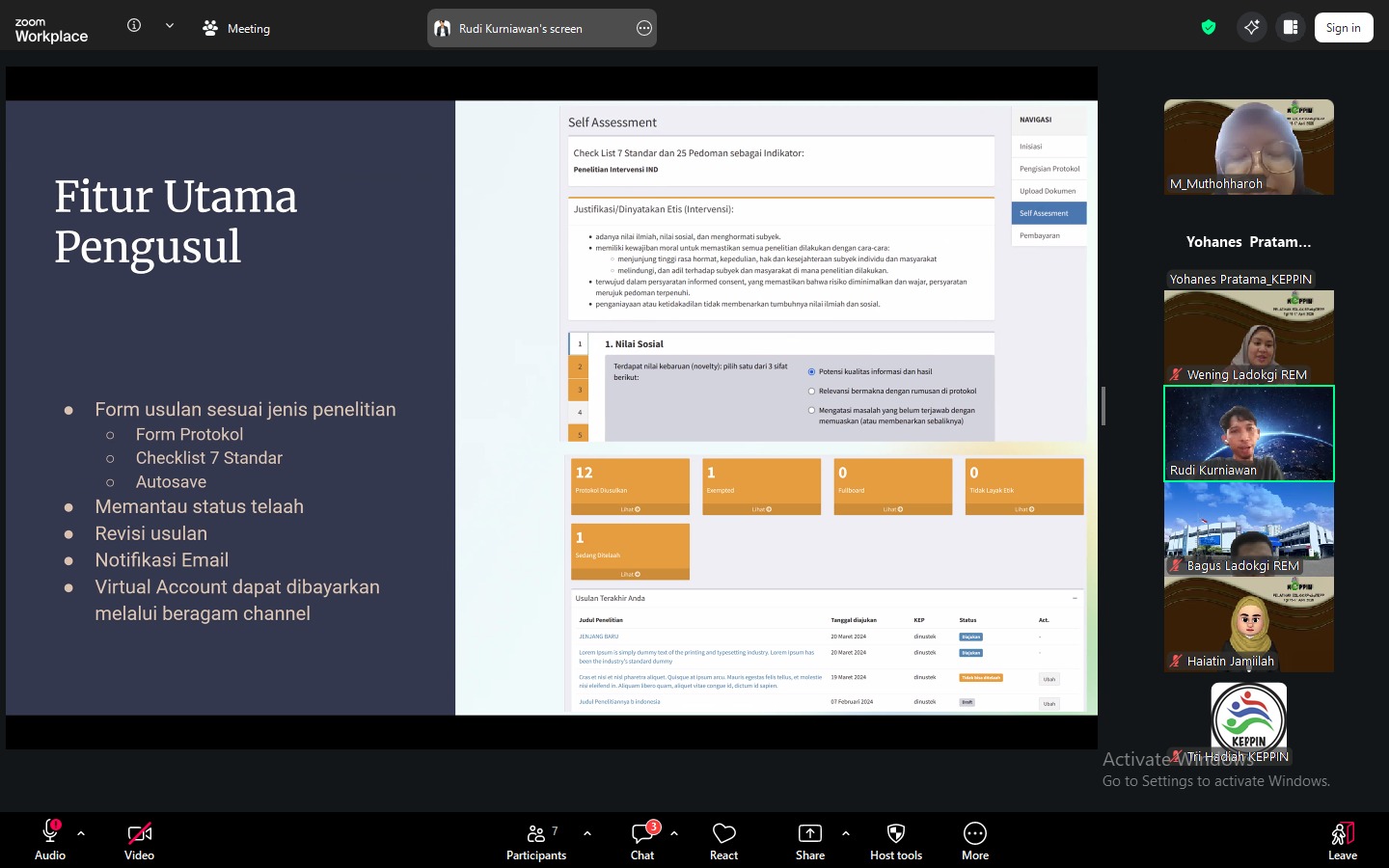Expand meeting info dropdown chevron in header
The image size is (1389, 868).
tap(170, 26)
